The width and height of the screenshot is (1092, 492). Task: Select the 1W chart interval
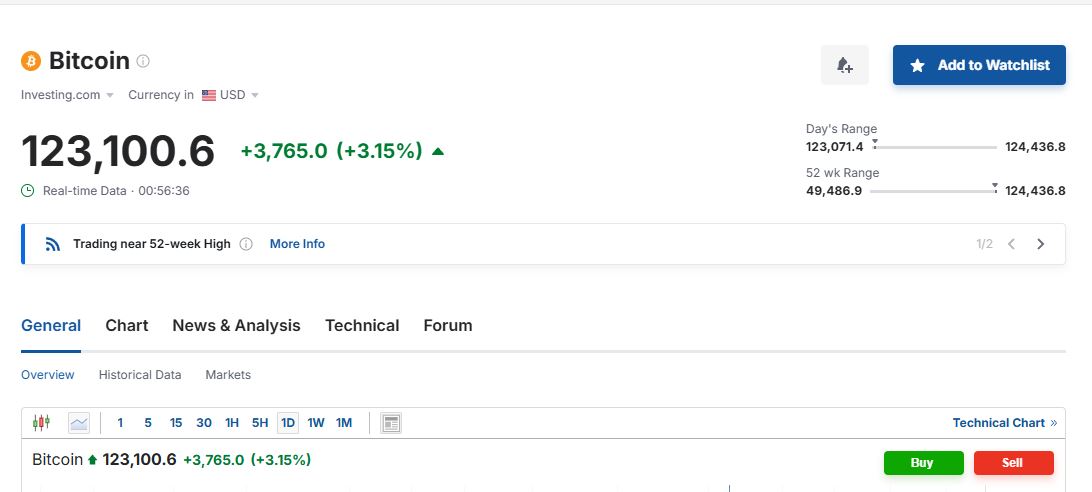[x=316, y=423]
